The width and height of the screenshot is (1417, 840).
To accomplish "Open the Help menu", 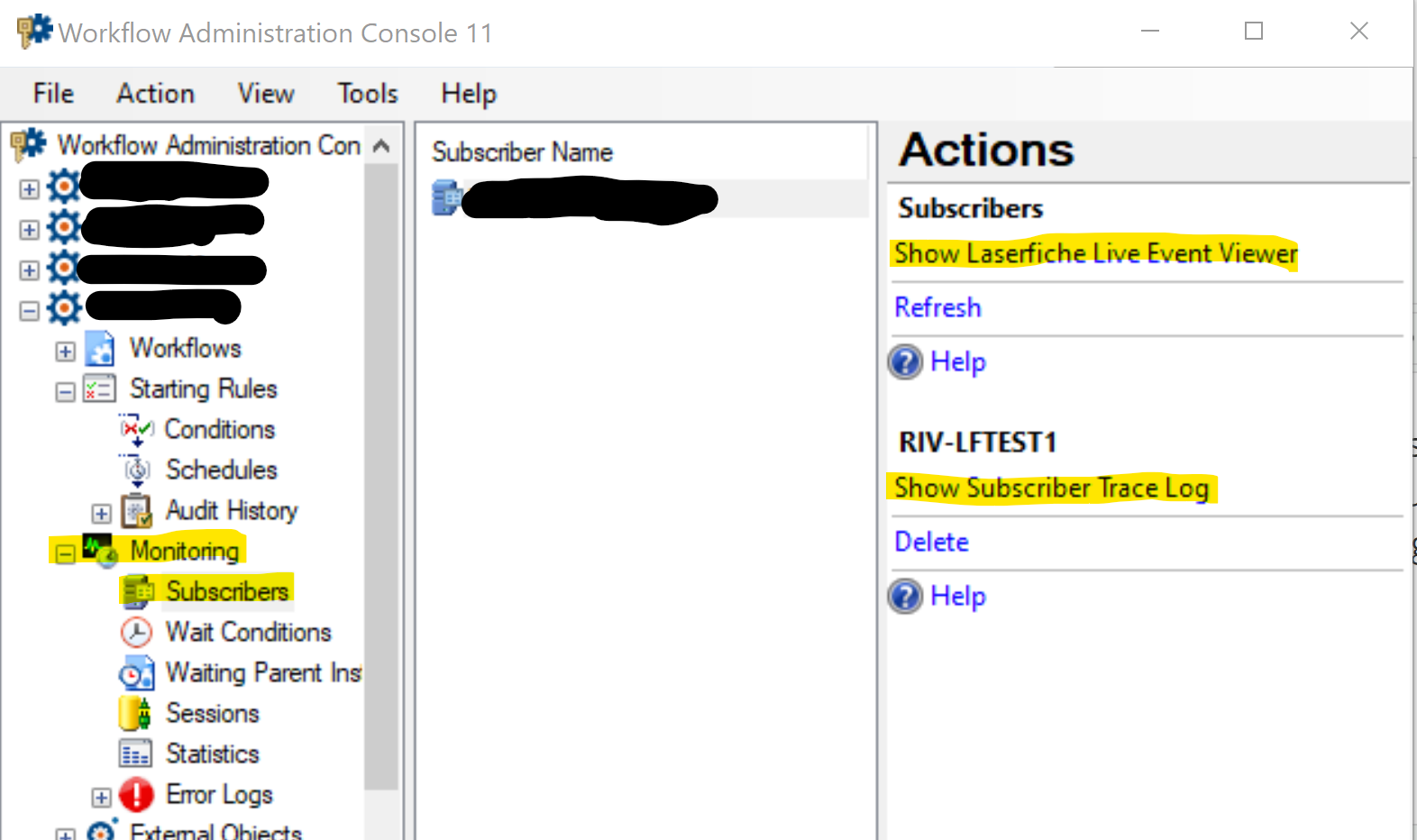I will click(x=469, y=94).
